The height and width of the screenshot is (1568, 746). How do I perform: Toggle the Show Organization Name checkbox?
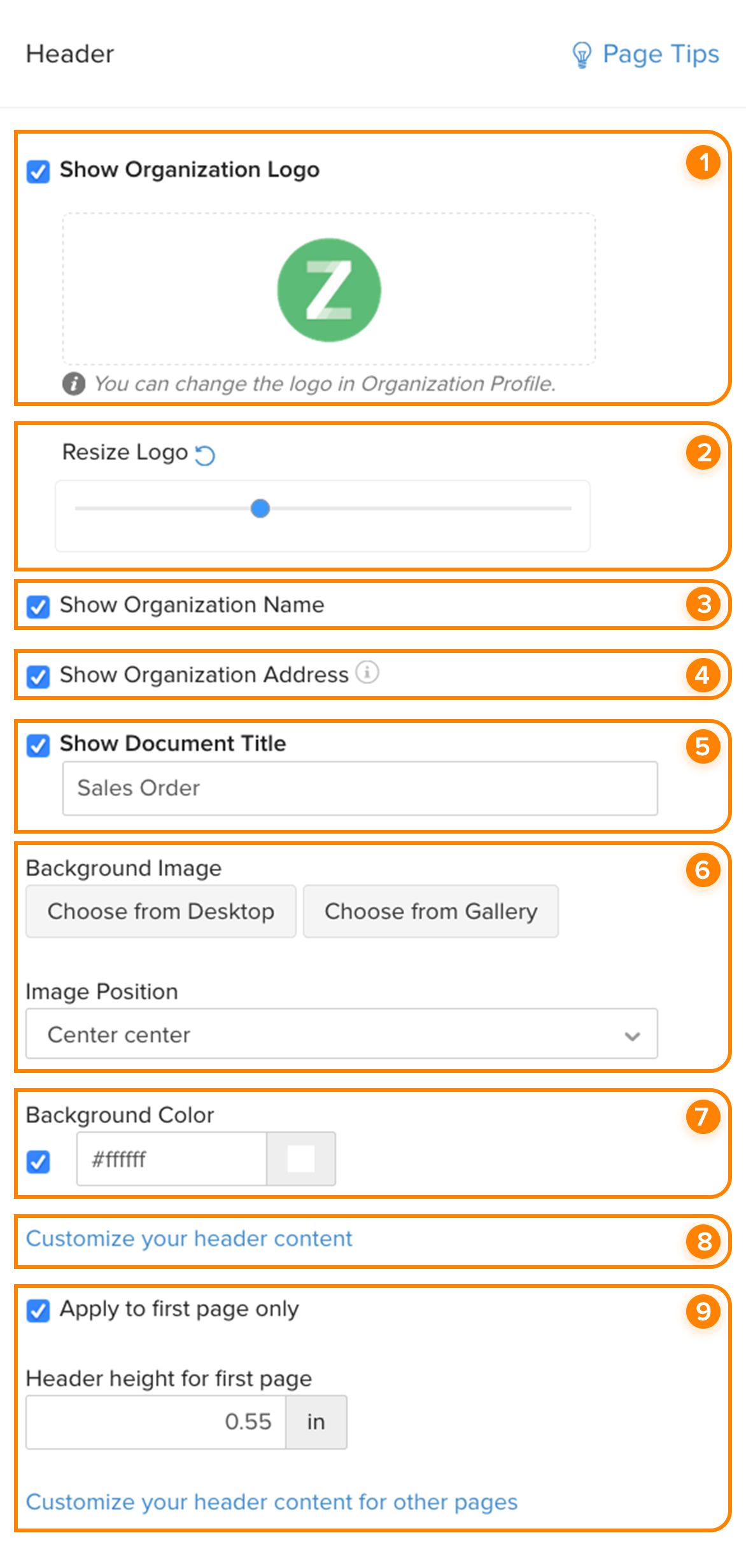pos(38,606)
